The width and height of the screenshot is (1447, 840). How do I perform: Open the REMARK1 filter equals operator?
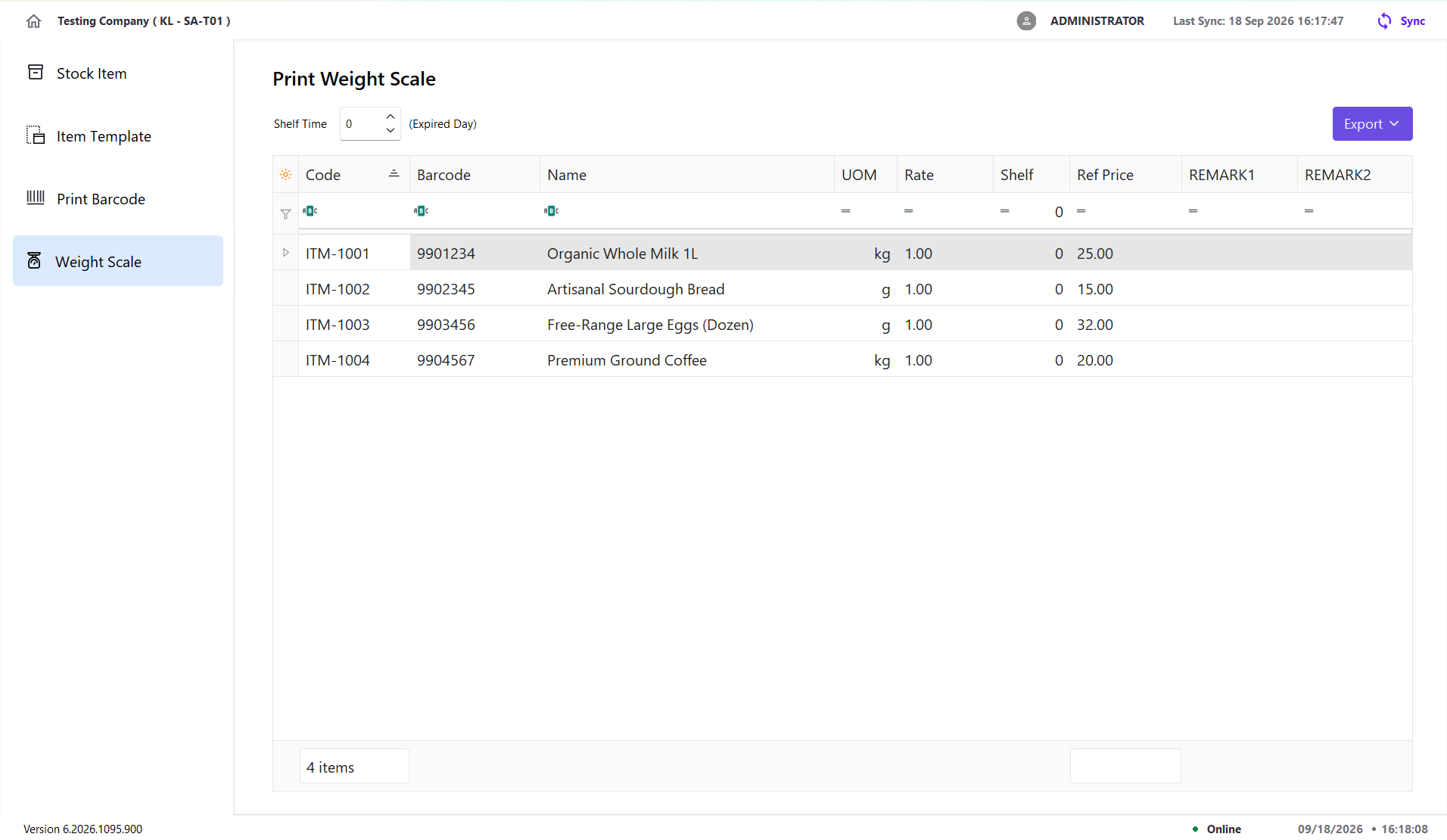[1193, 211]
